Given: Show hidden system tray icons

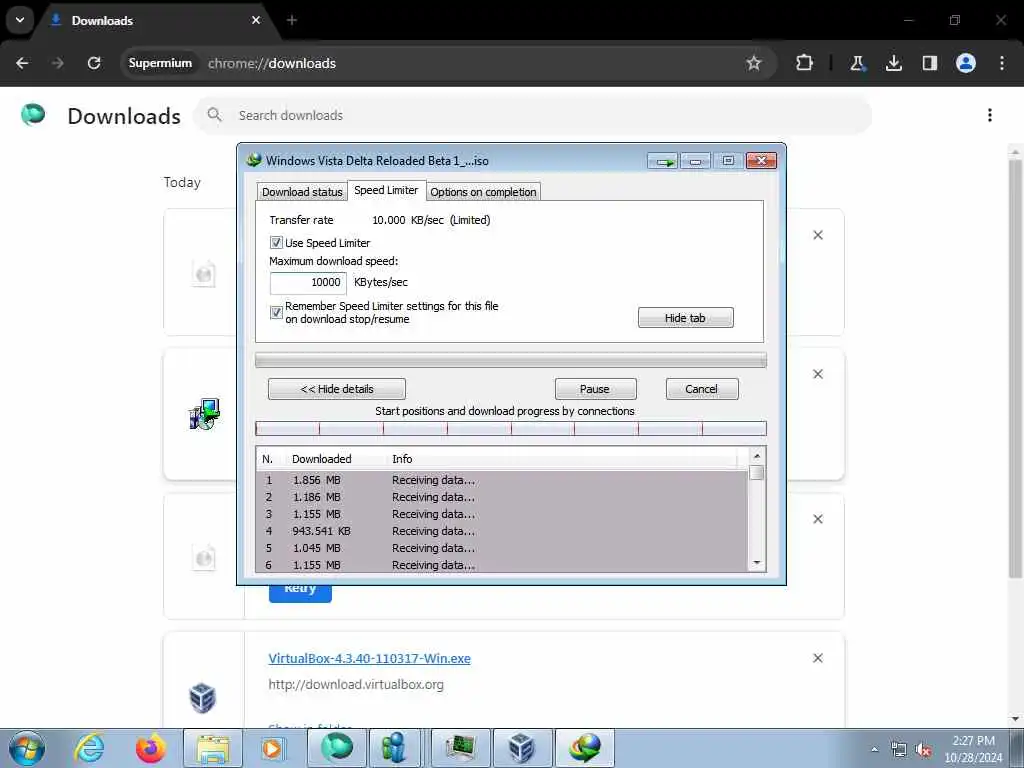Looking at the screenshot, I should pos(875,749).
